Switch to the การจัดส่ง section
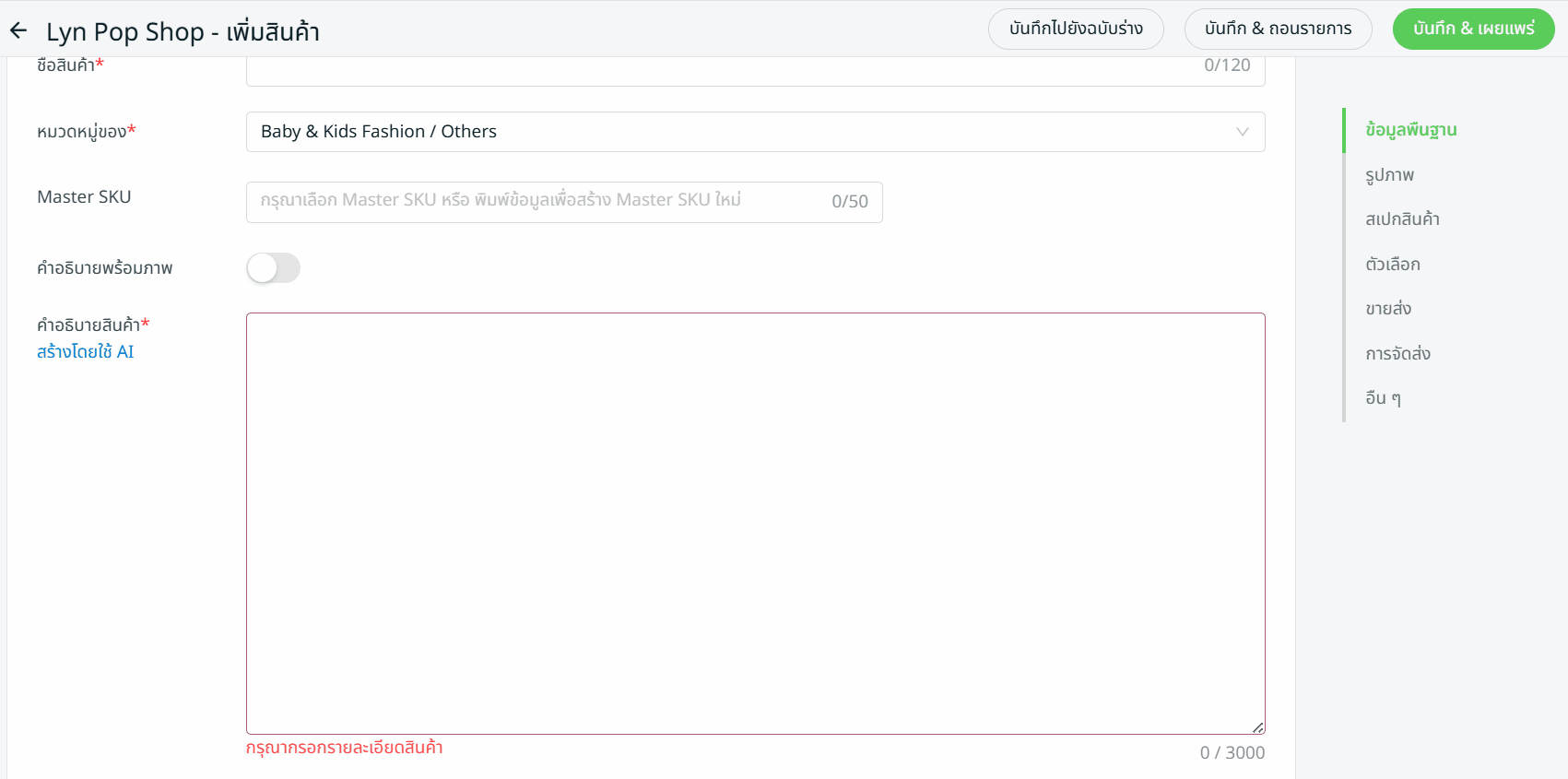The height and width of the screenshot is (779, 1568). click(x=1397, y=354)
